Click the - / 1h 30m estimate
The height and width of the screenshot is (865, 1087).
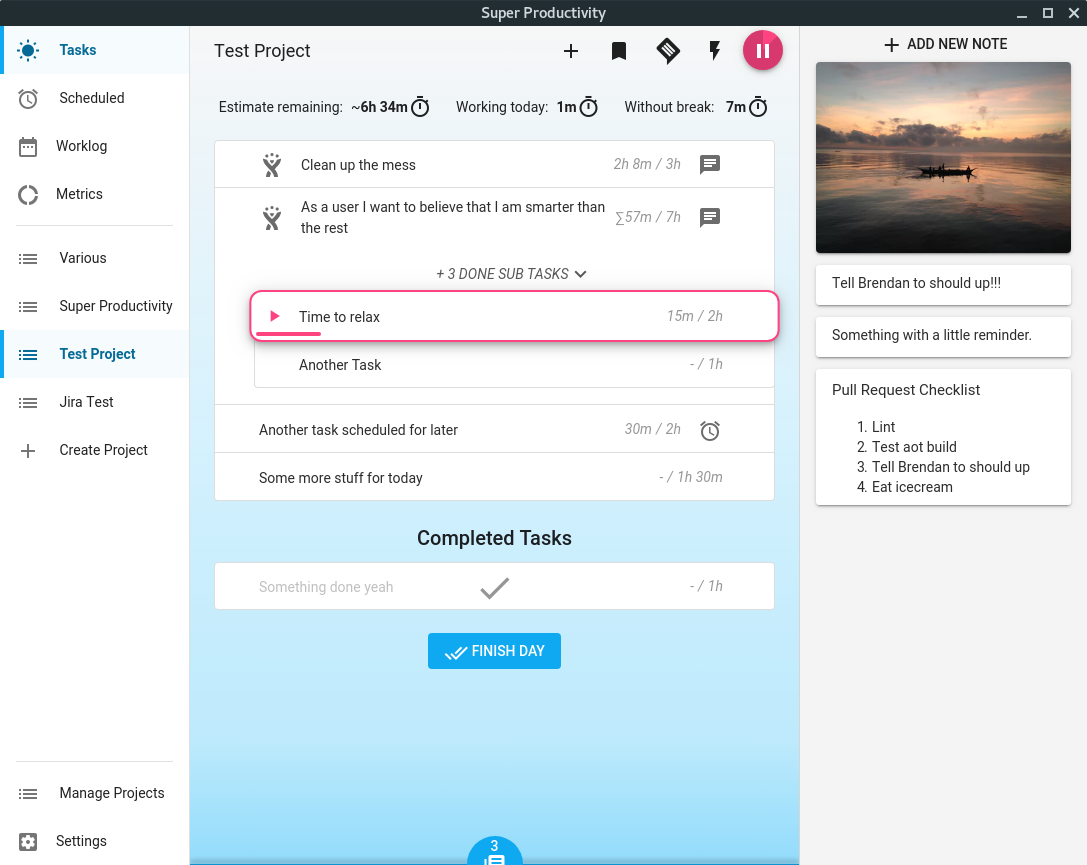click(690, 477)
